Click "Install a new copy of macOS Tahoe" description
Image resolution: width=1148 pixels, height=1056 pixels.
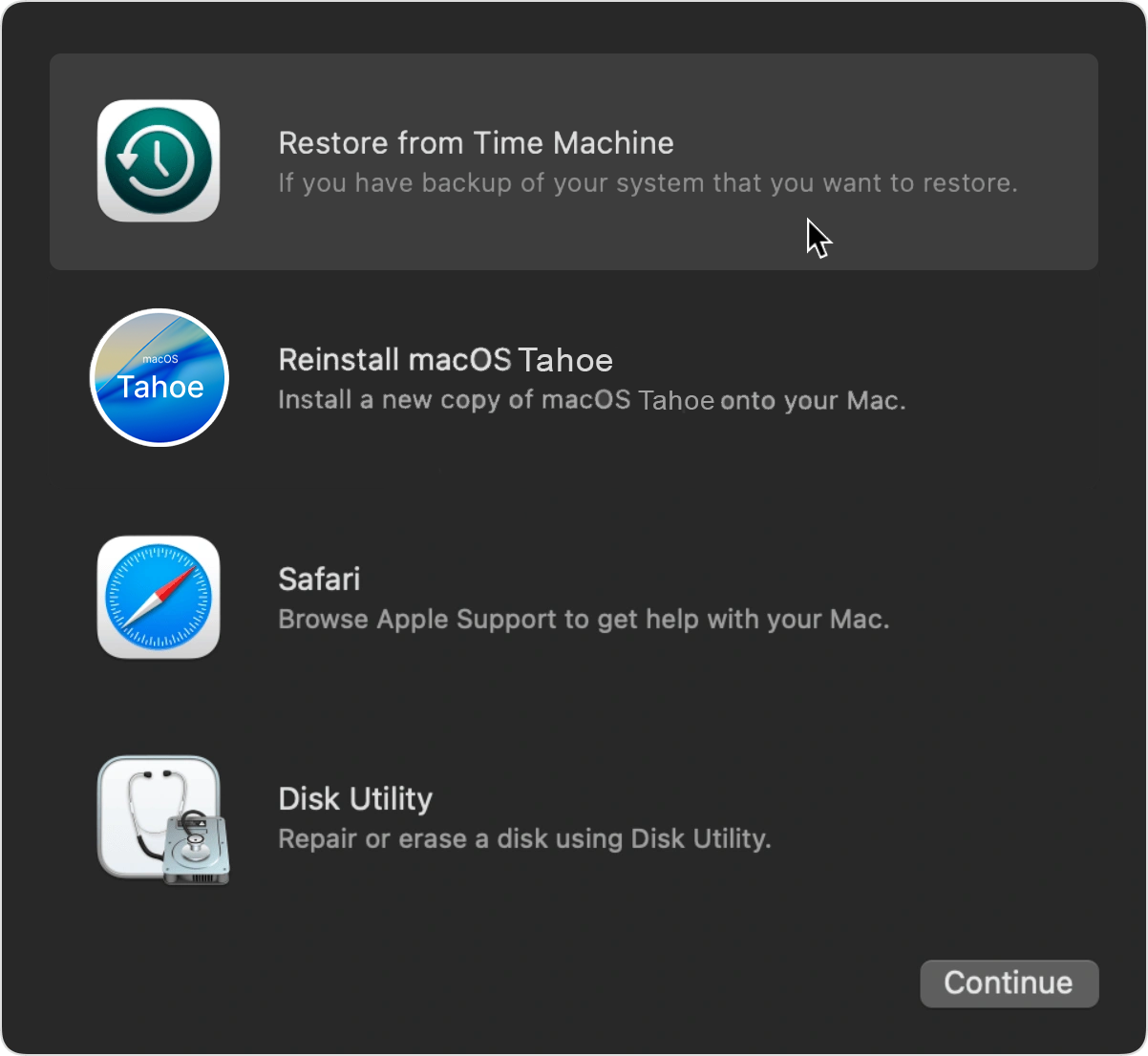point(591,400)
